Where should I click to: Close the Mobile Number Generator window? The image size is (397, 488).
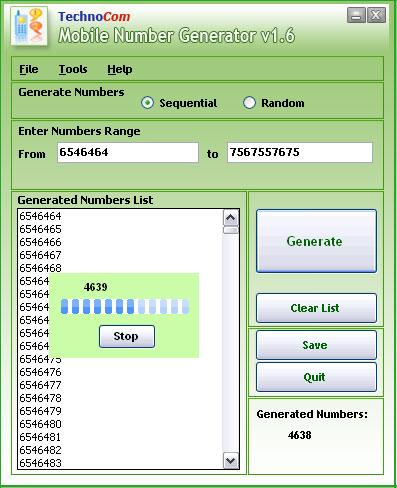coord(376,15)
